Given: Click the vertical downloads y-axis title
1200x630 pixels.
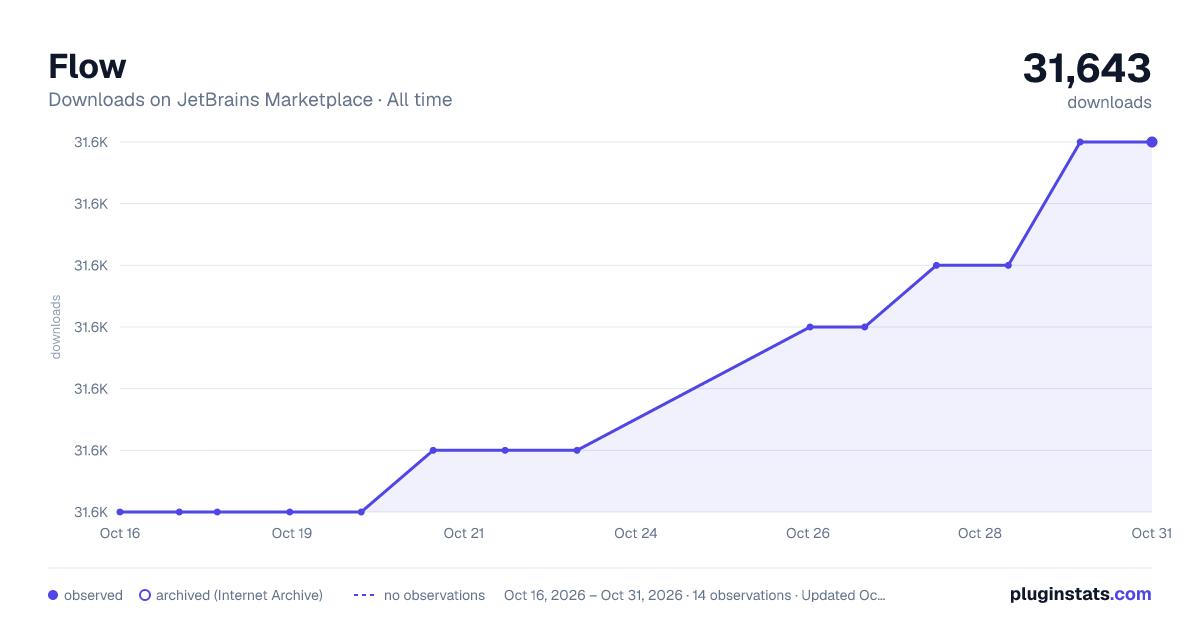Looking at the screenshot, I should pyautogui.click(x=56, y=327).
